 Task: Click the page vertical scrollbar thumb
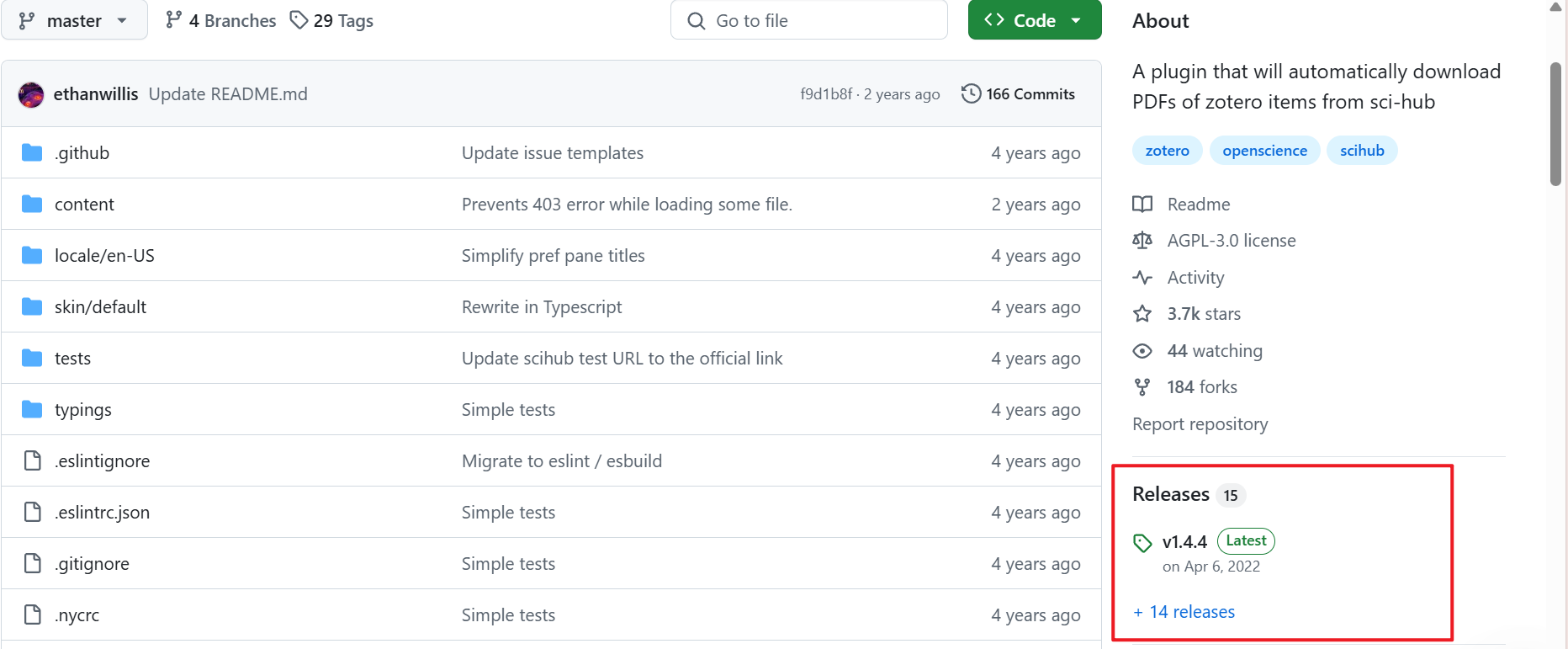[x=1555, y=124]
